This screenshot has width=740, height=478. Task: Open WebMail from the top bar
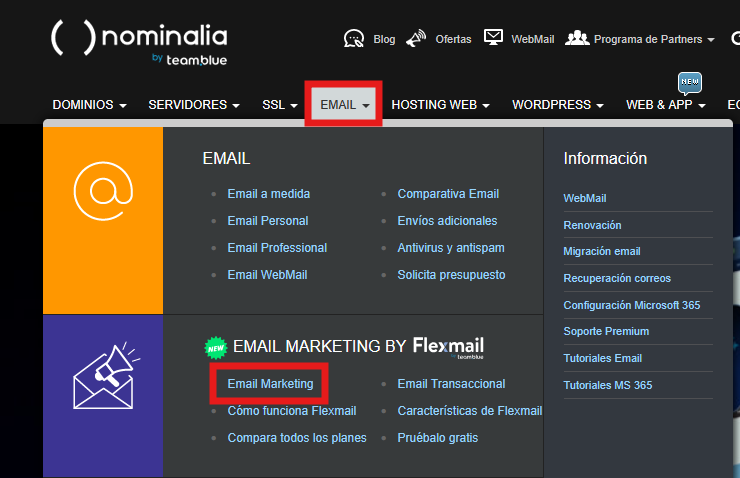click(x=532, y=39)
